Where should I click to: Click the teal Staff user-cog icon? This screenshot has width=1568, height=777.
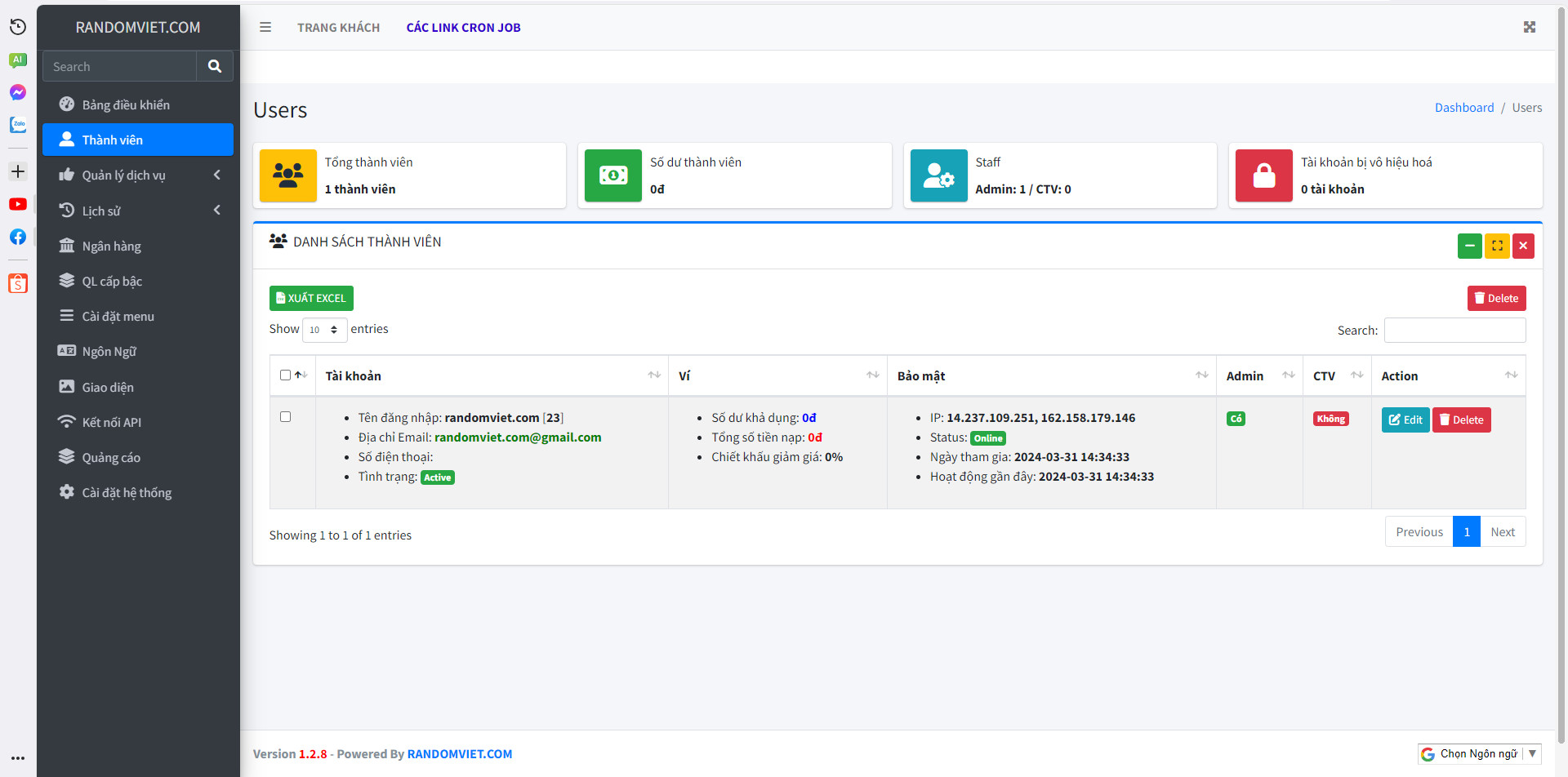(x=939, y=175)
